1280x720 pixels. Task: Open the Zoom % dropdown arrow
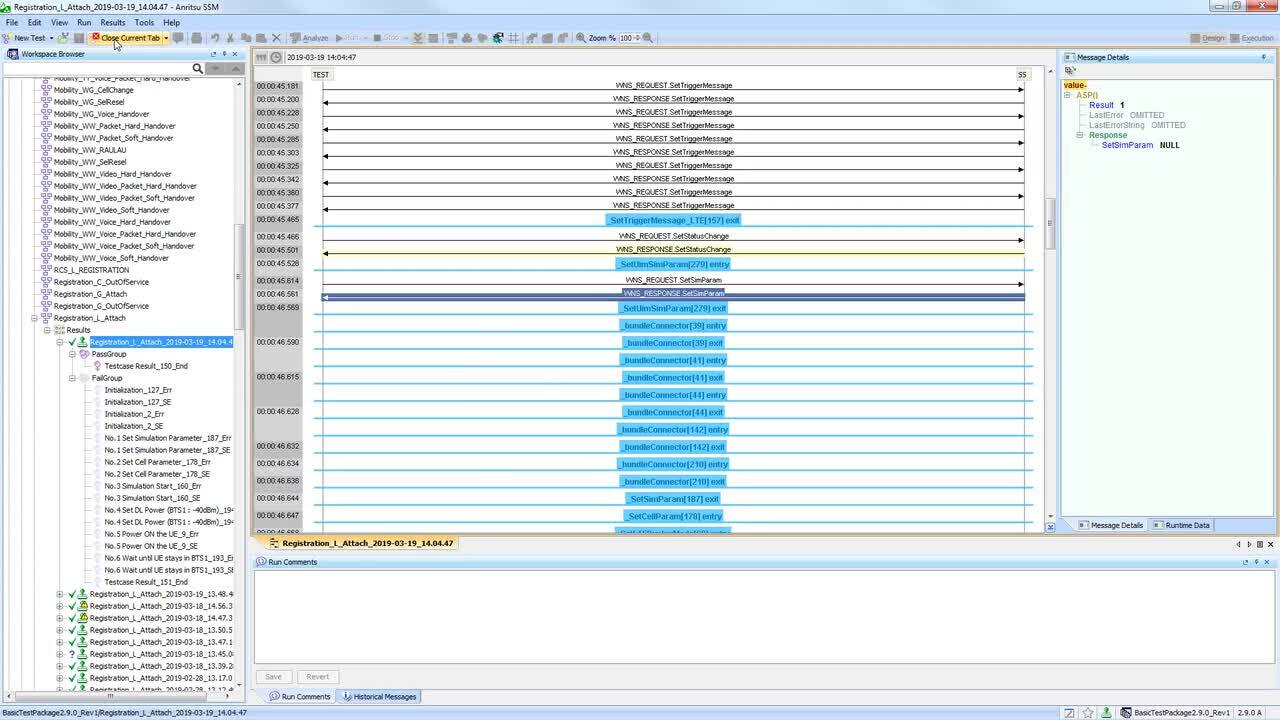point(637,38)
